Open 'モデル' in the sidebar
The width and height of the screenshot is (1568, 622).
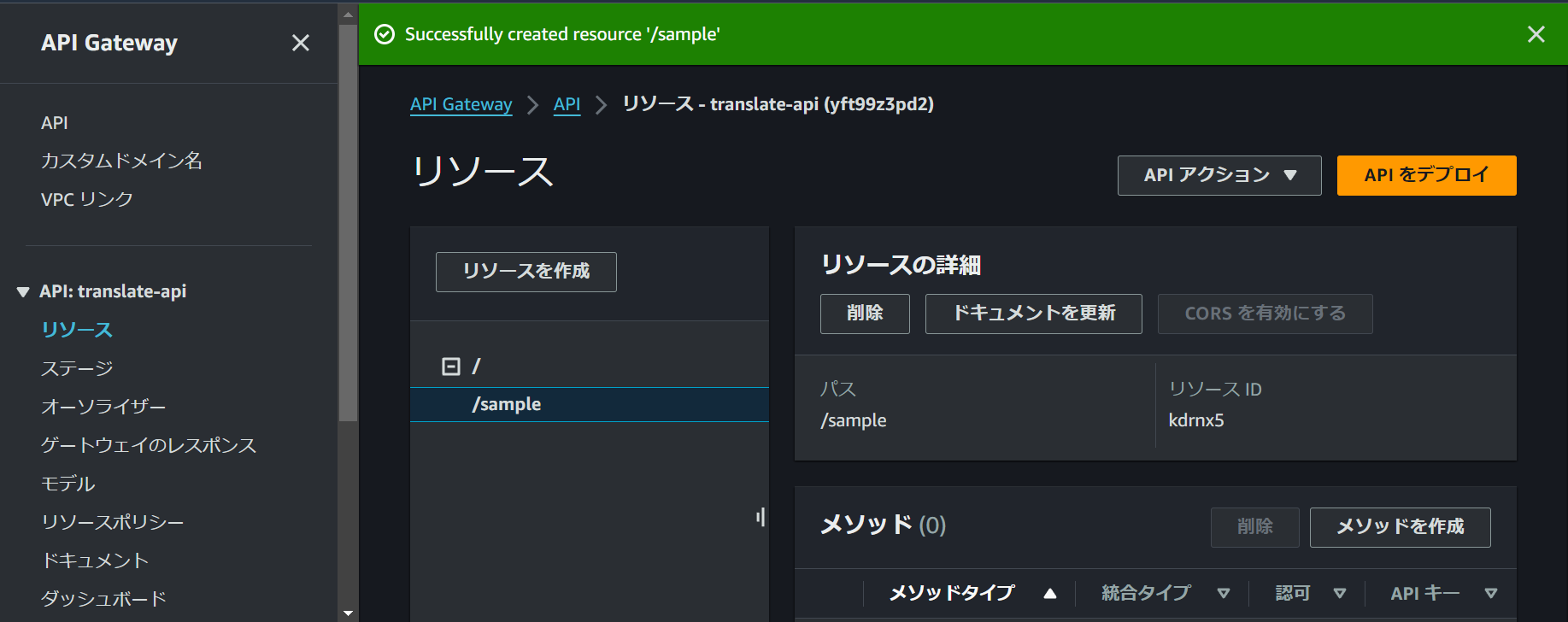point(68,484)
